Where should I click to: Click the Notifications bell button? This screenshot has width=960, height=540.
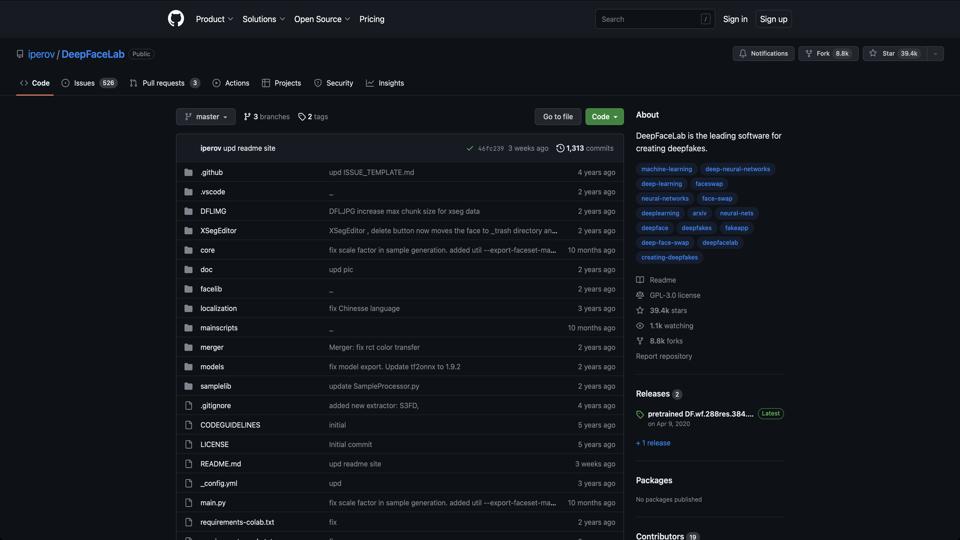(763, 53)
